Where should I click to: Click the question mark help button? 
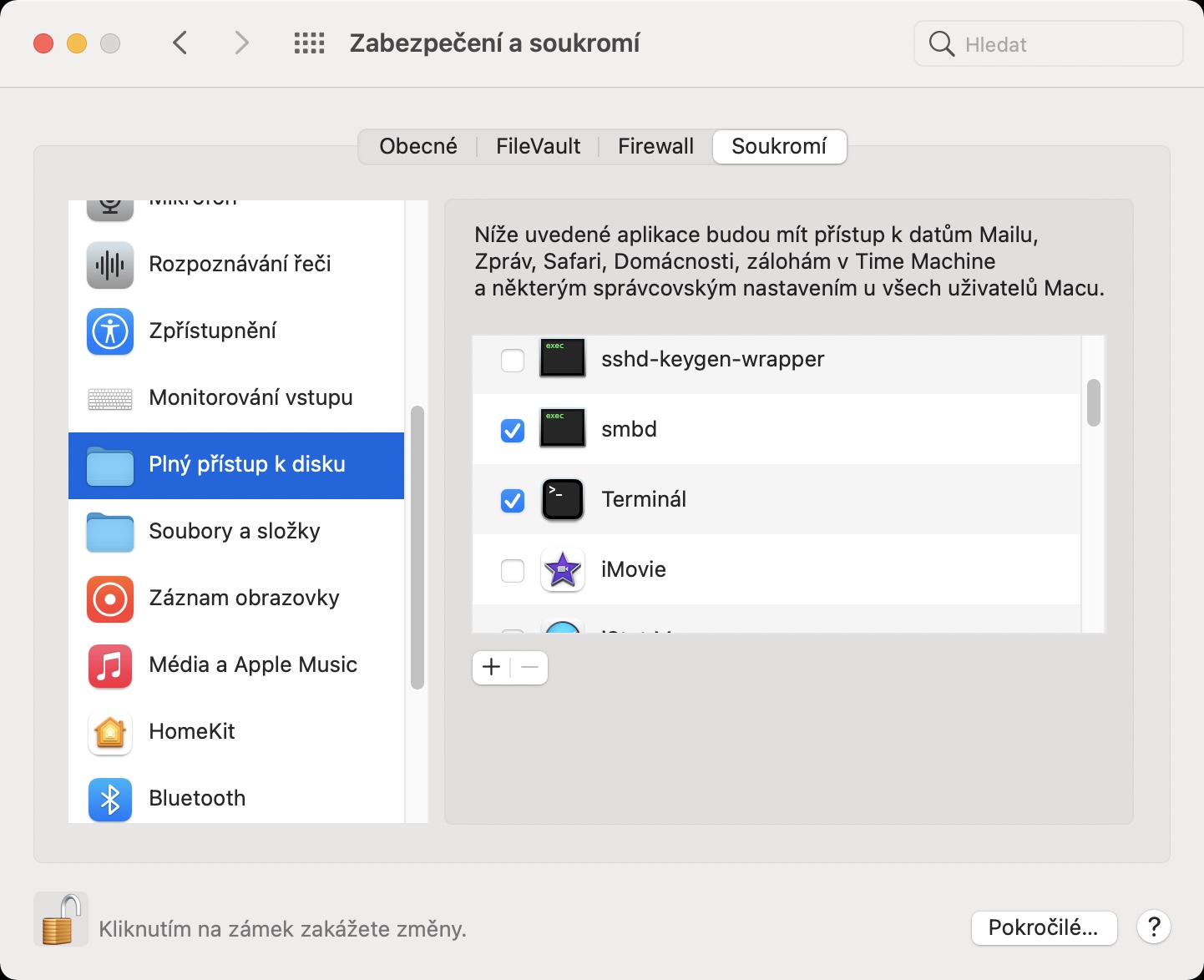(1154, 927)
